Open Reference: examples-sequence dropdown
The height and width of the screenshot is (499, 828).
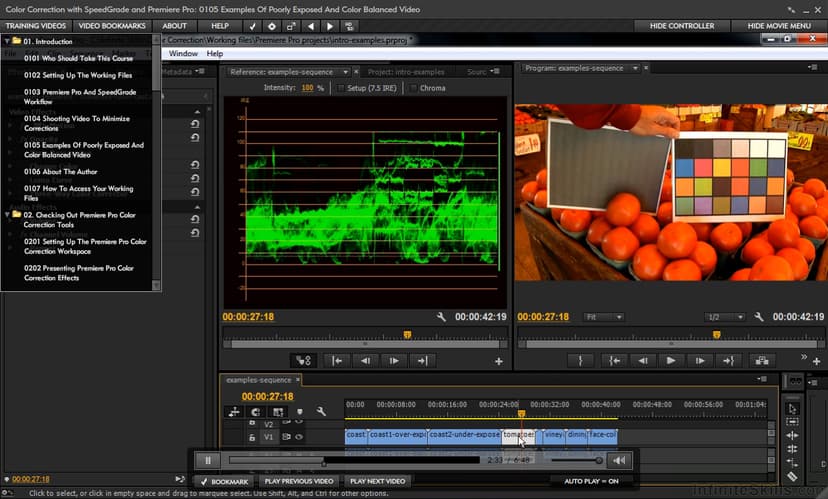click(345, 72)
